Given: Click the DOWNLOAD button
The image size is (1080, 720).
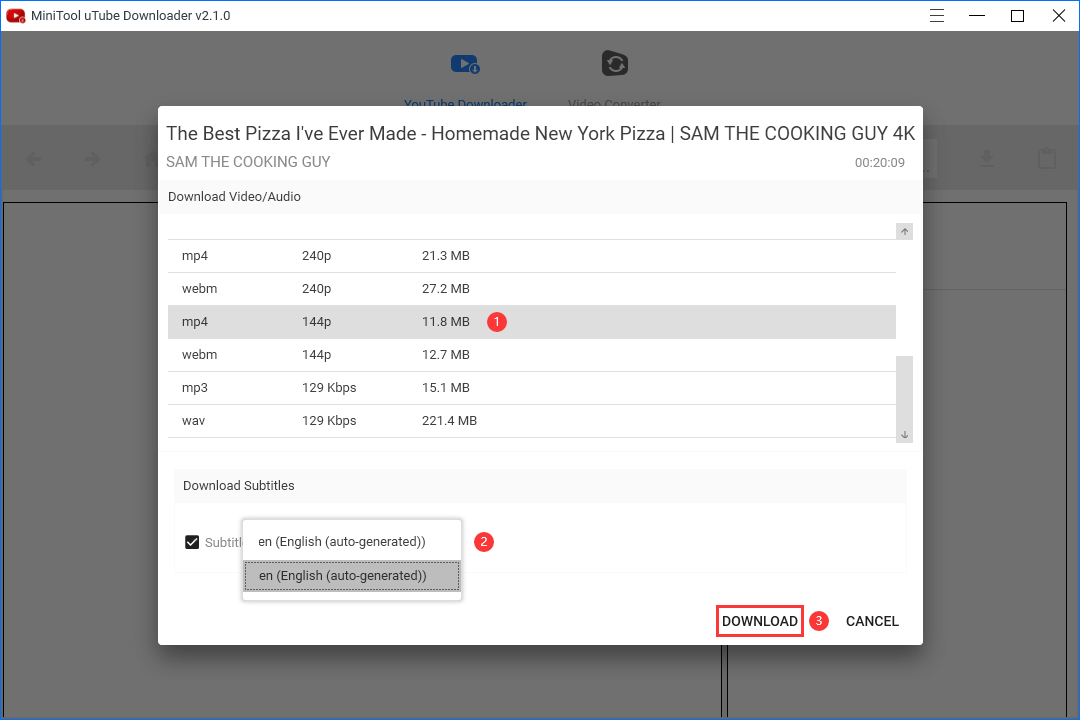Looking at the screenshot, I should (x=760, y=621).
